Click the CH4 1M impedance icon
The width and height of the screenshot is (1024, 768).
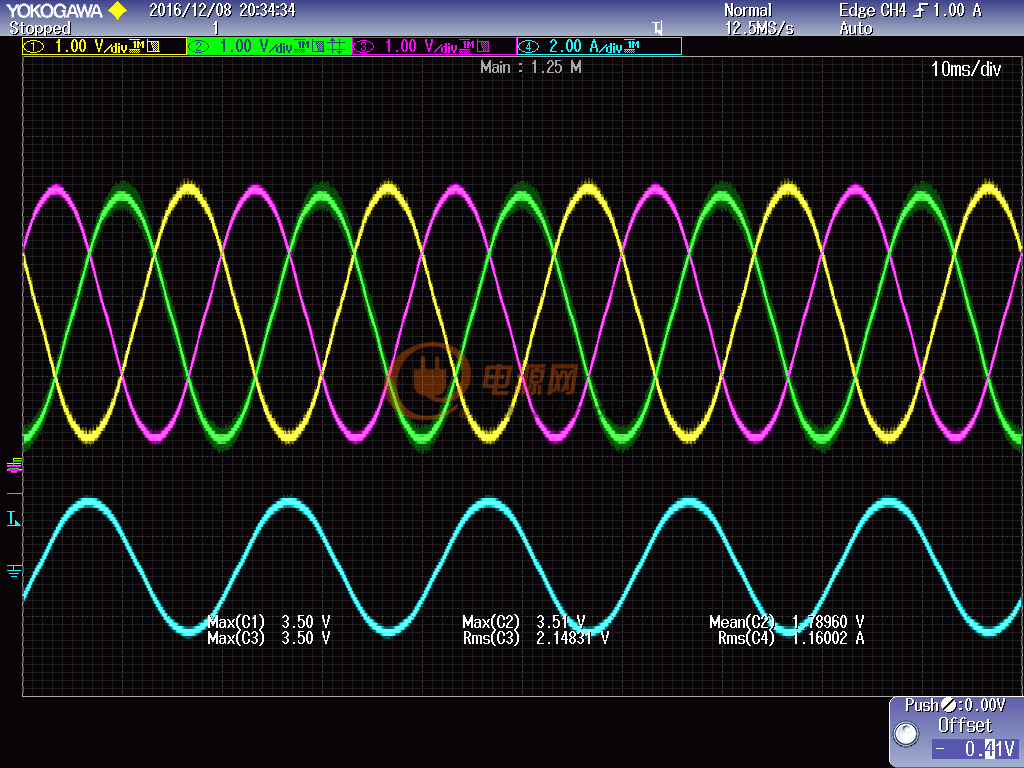click(632, 45)
